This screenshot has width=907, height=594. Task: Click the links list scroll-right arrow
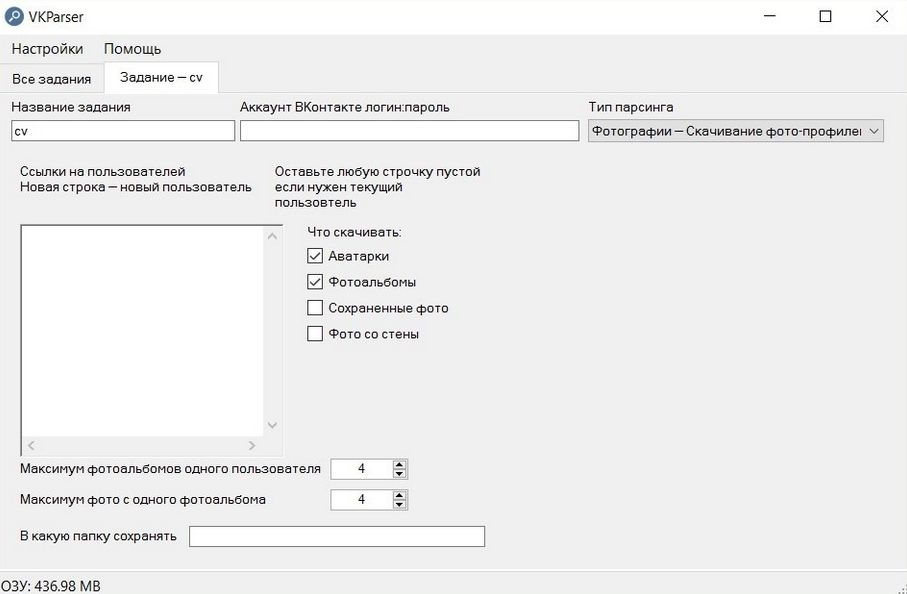click(252, 446)
